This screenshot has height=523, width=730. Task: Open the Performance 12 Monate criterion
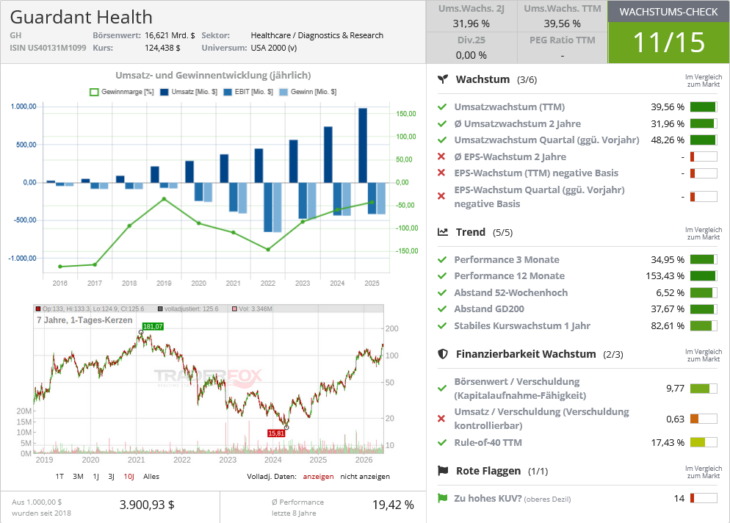509,276
